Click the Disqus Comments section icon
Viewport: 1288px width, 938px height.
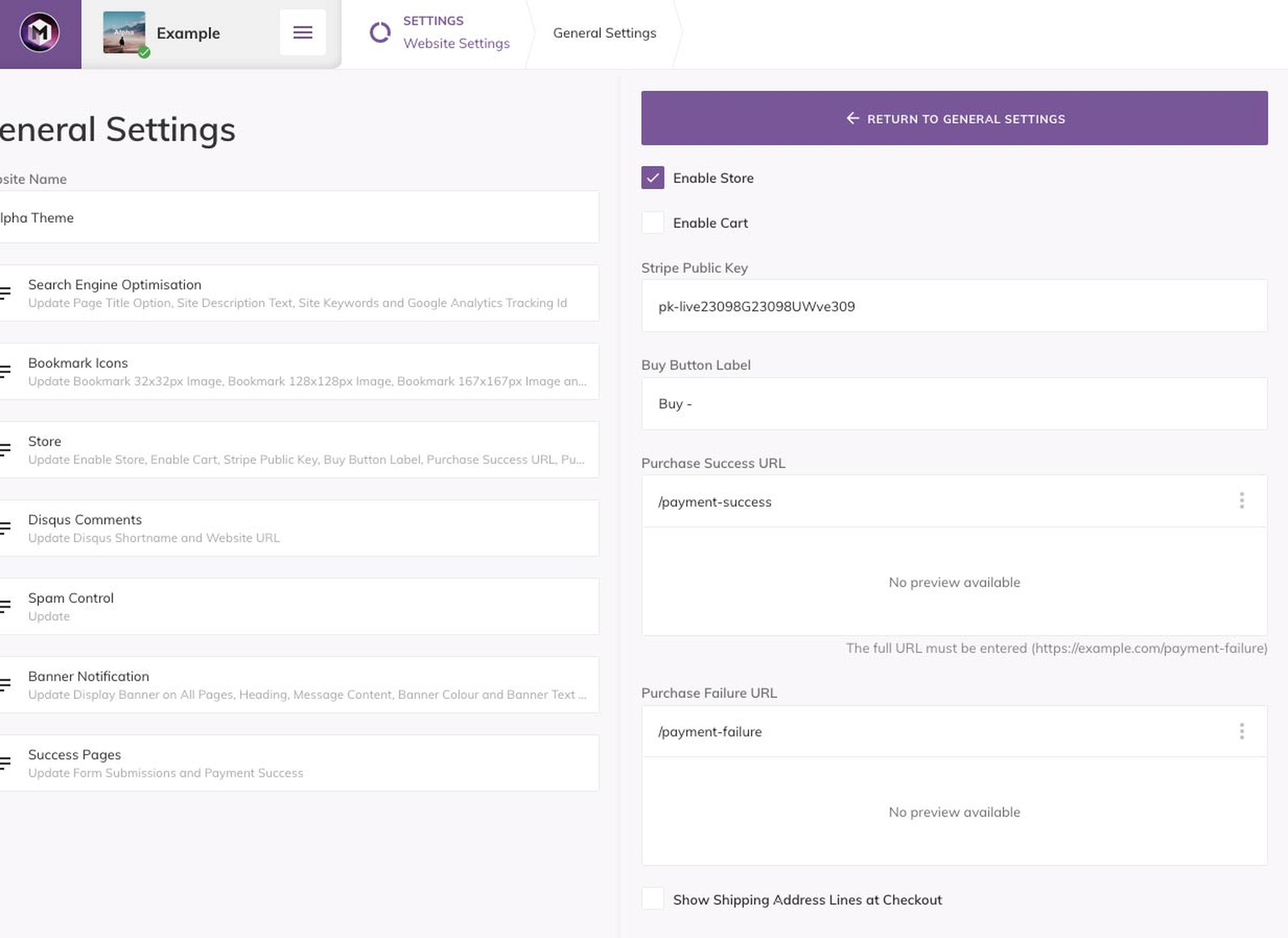click(x=5, y=528)
